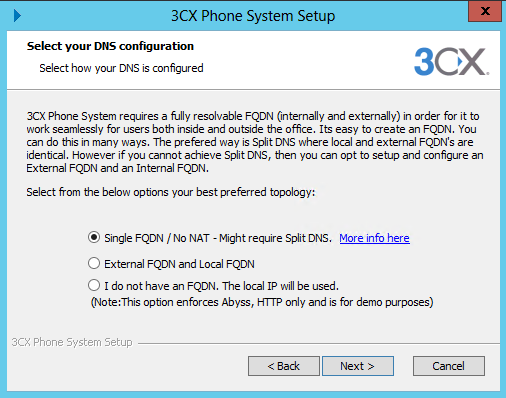Viewport: 506px width, 398px height.
Task: Choose the External FQDN and Local FQDN radio button
Action: pyautogui.click(x=94, y=263)
